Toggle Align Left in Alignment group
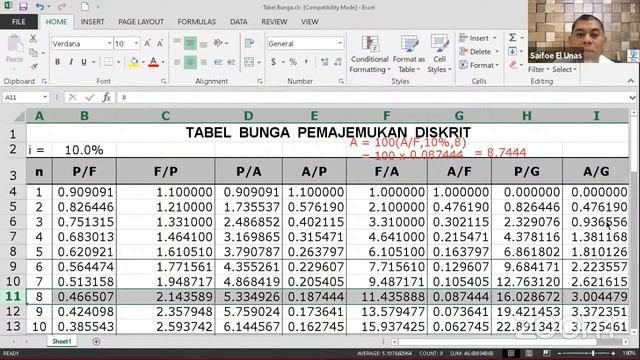 (x=177, y=62)
